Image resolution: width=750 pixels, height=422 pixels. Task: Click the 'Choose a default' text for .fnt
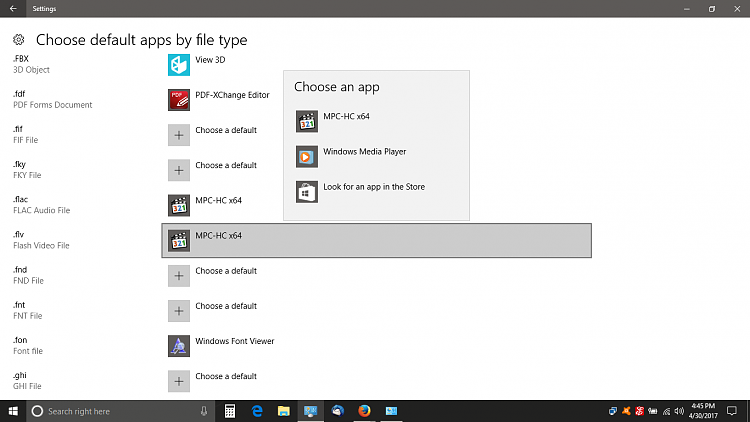226,306
